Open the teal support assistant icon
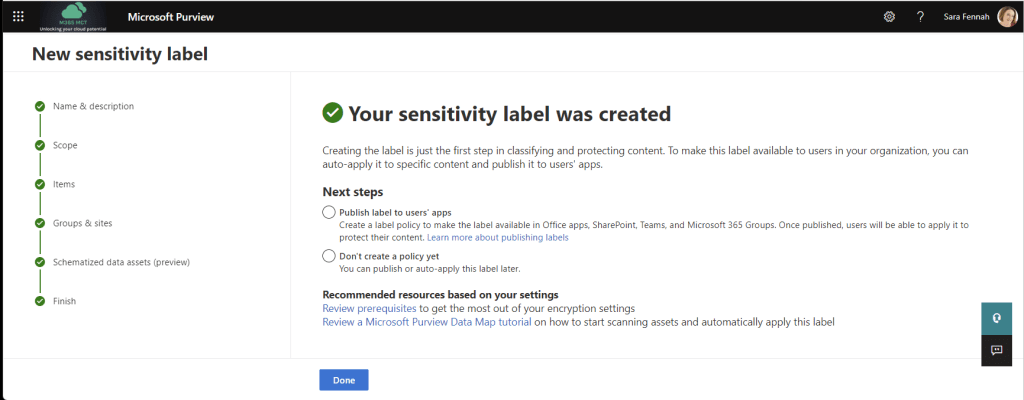Screen dimensions: 1024x400 click(996, 319)
